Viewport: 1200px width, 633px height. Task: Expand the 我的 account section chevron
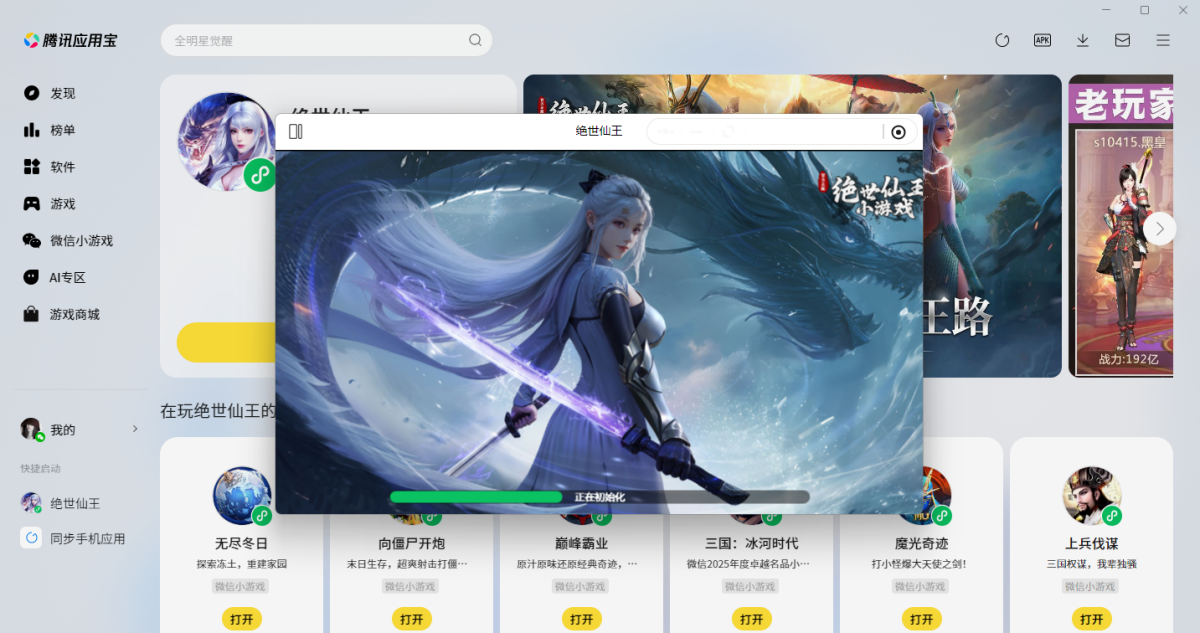pyautogui.click(x=135, y=427)
